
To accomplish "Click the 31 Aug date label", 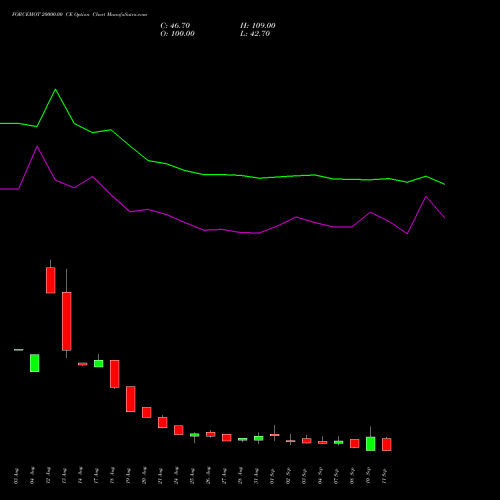I will (256, 475).
